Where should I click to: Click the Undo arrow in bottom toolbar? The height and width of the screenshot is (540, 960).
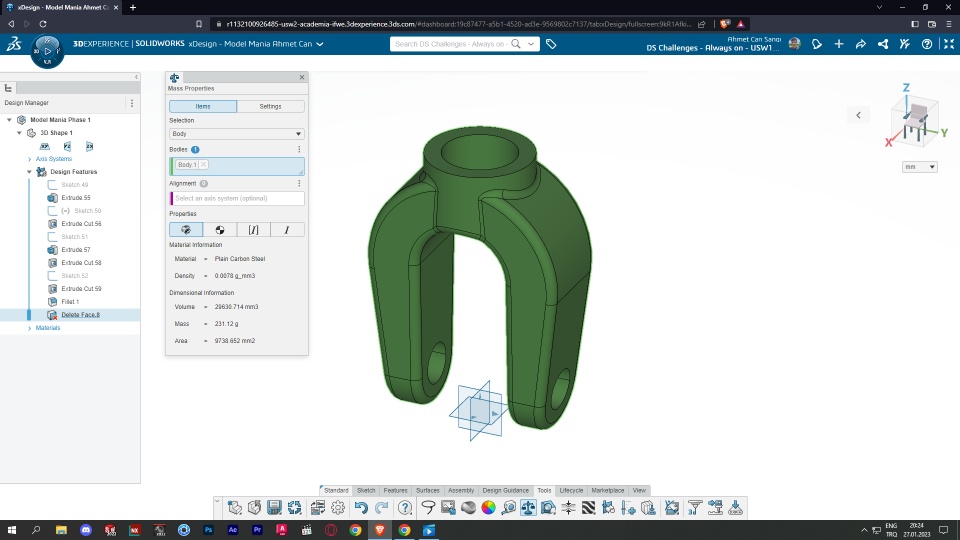click(x=361, y=508)
